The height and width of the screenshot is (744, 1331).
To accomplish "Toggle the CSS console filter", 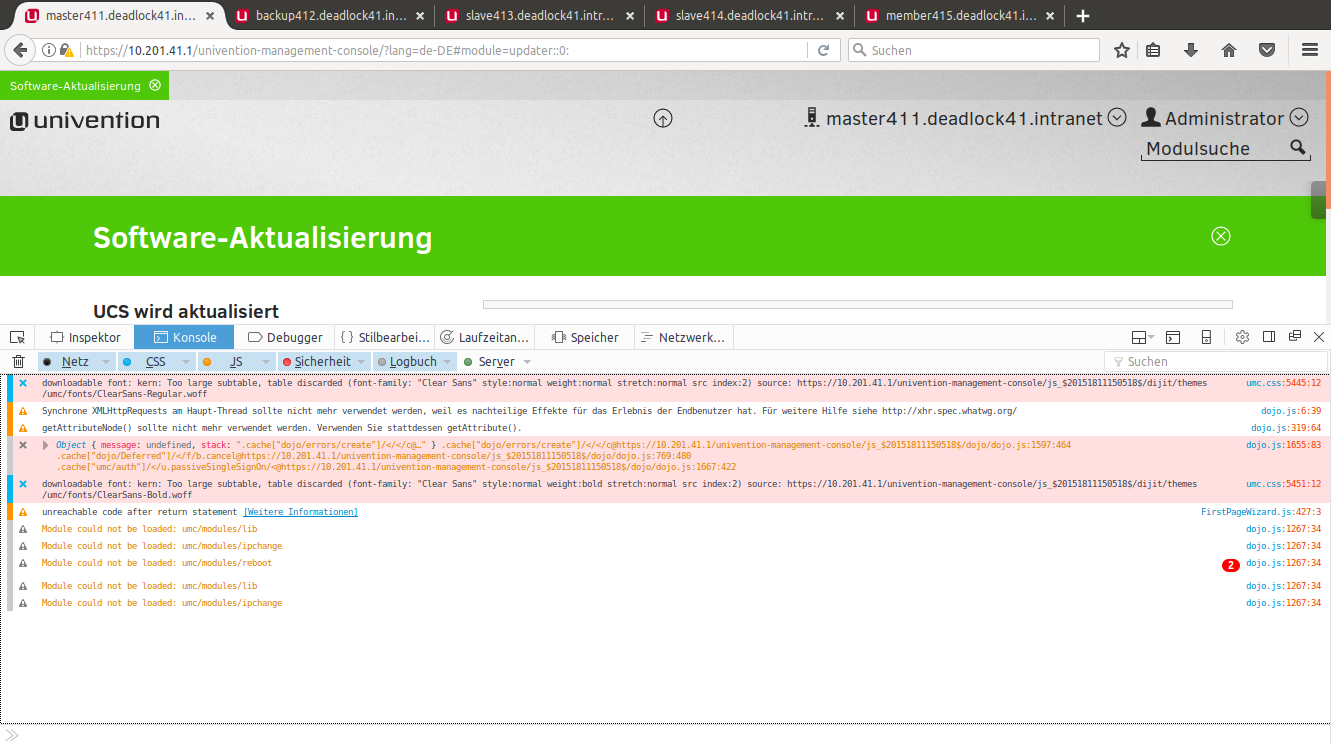I will coord(150,362).
